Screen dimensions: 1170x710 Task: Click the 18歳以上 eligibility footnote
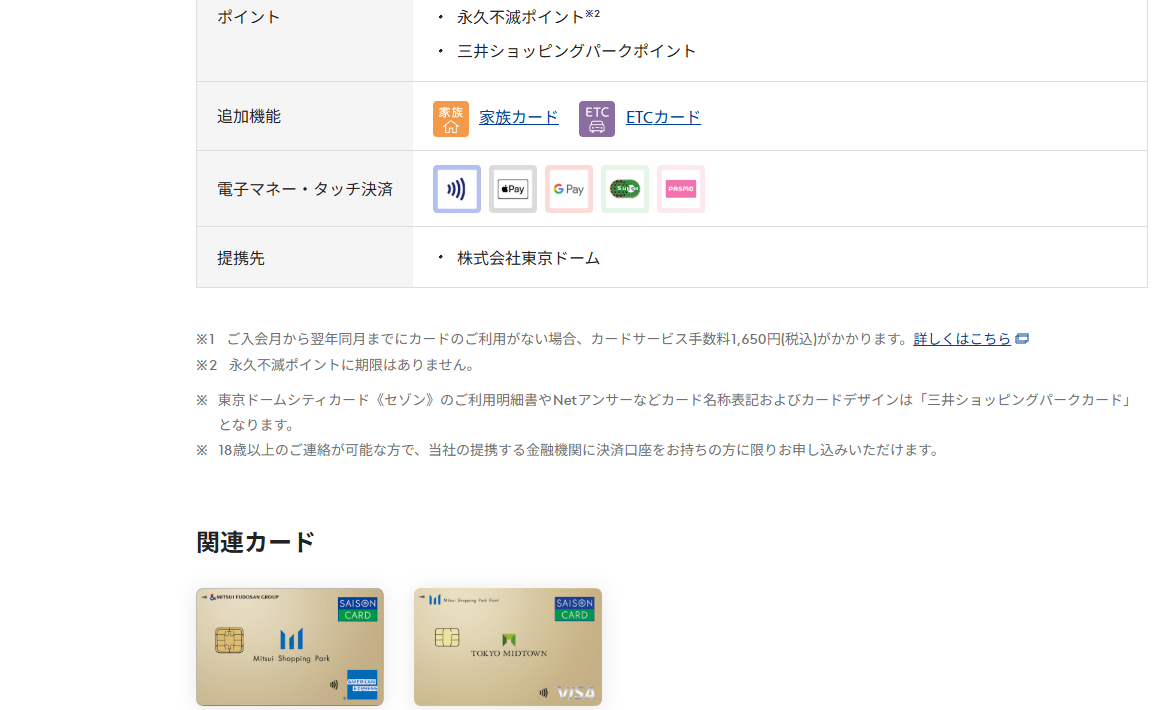pos(568,450)
